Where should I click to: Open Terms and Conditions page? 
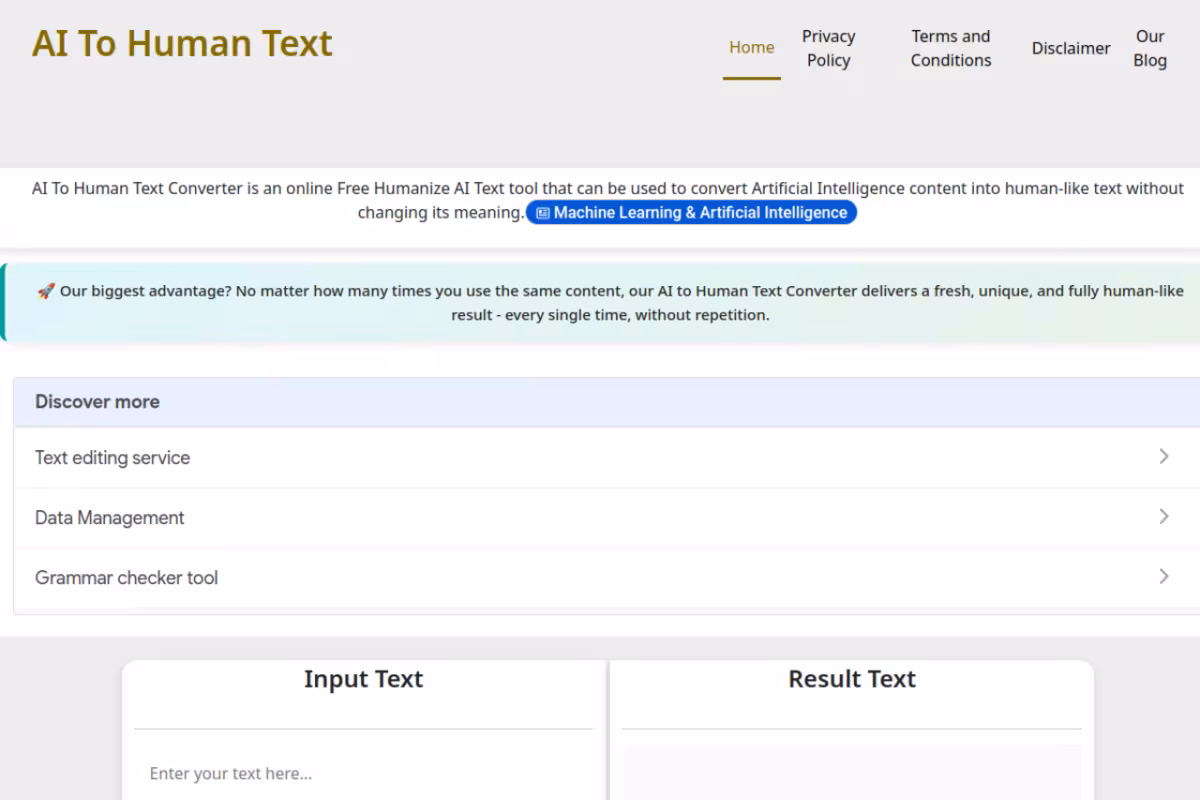tap(951, 48)
